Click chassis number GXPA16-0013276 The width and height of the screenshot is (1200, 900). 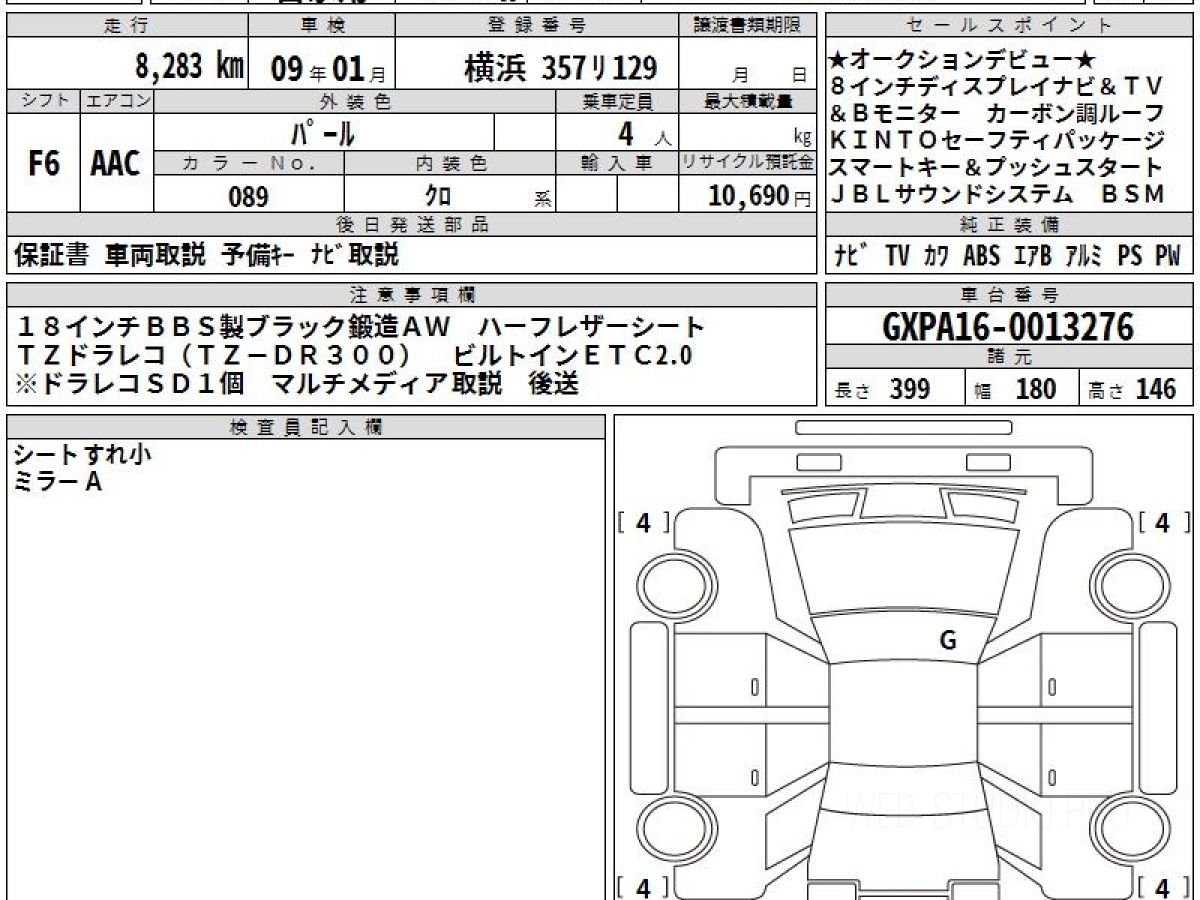1008,327
